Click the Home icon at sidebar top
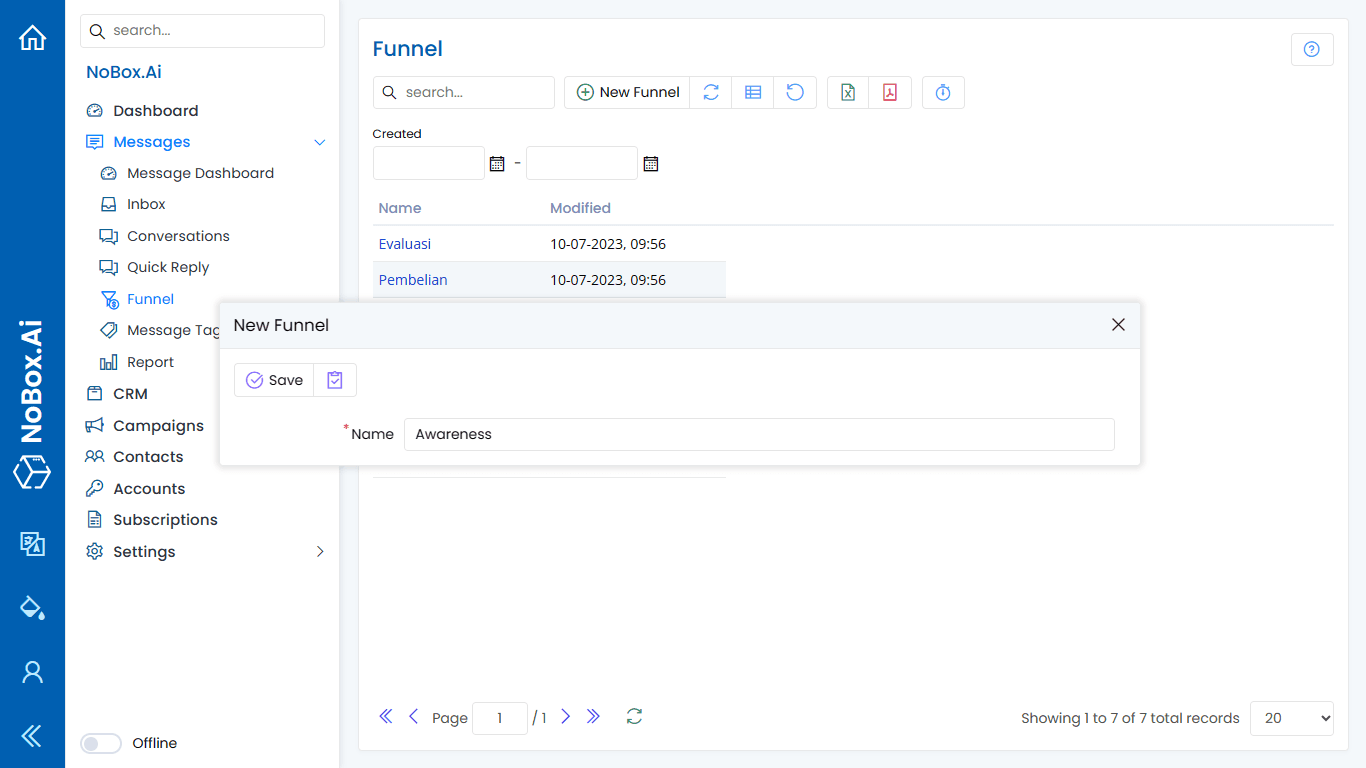The width and height of the screenshot is (1366, 768). click(32, 37)
